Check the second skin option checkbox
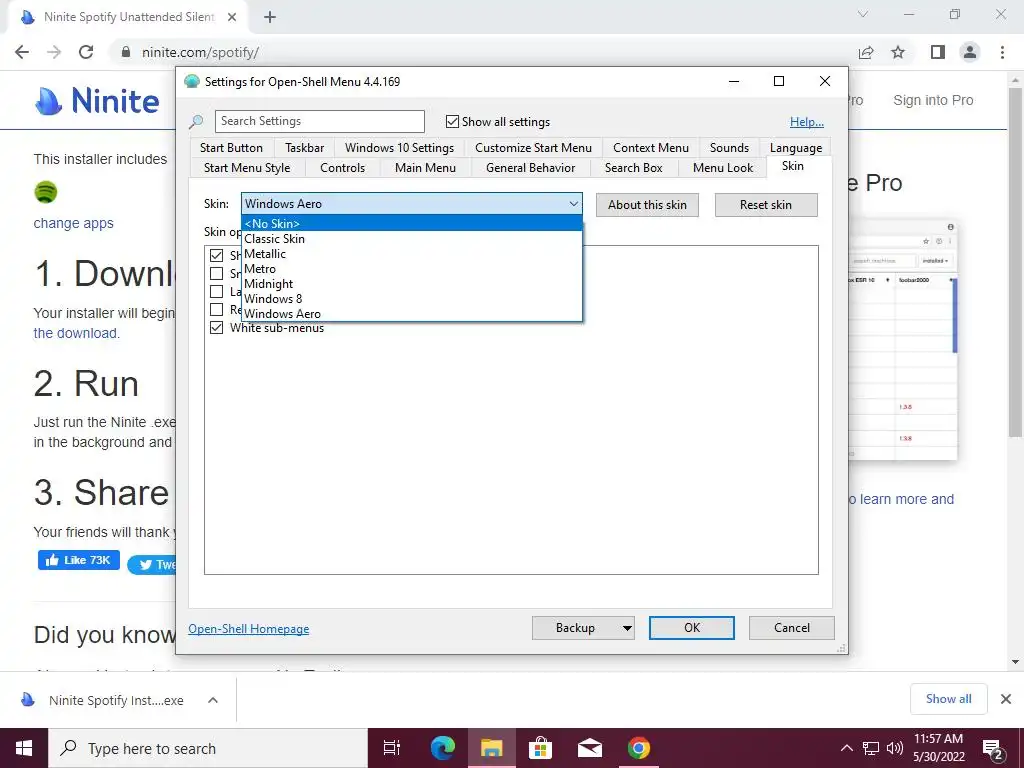1024x768 pixels. (217, 274)
